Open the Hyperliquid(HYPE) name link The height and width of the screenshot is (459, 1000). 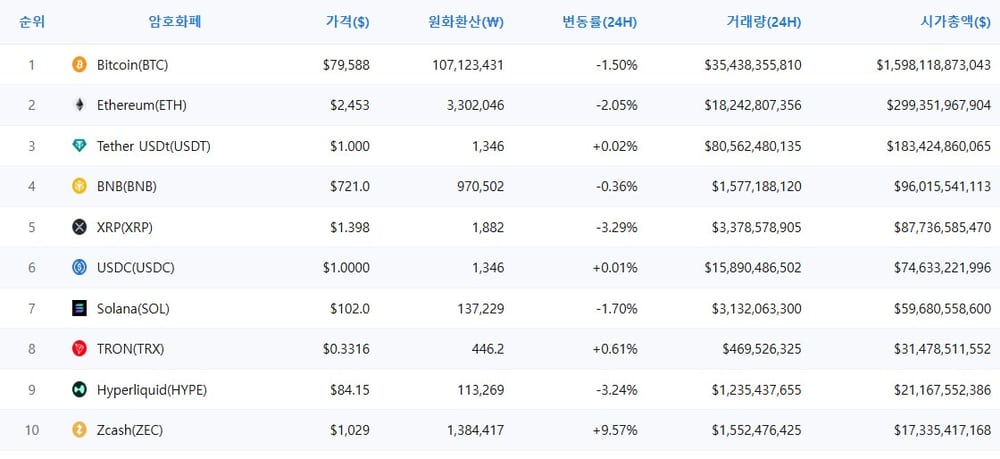(x=152, y=390)
